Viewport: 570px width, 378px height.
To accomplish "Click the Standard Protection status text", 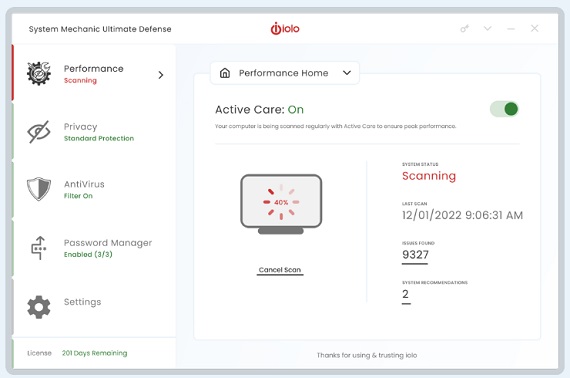I will point(99,138).
